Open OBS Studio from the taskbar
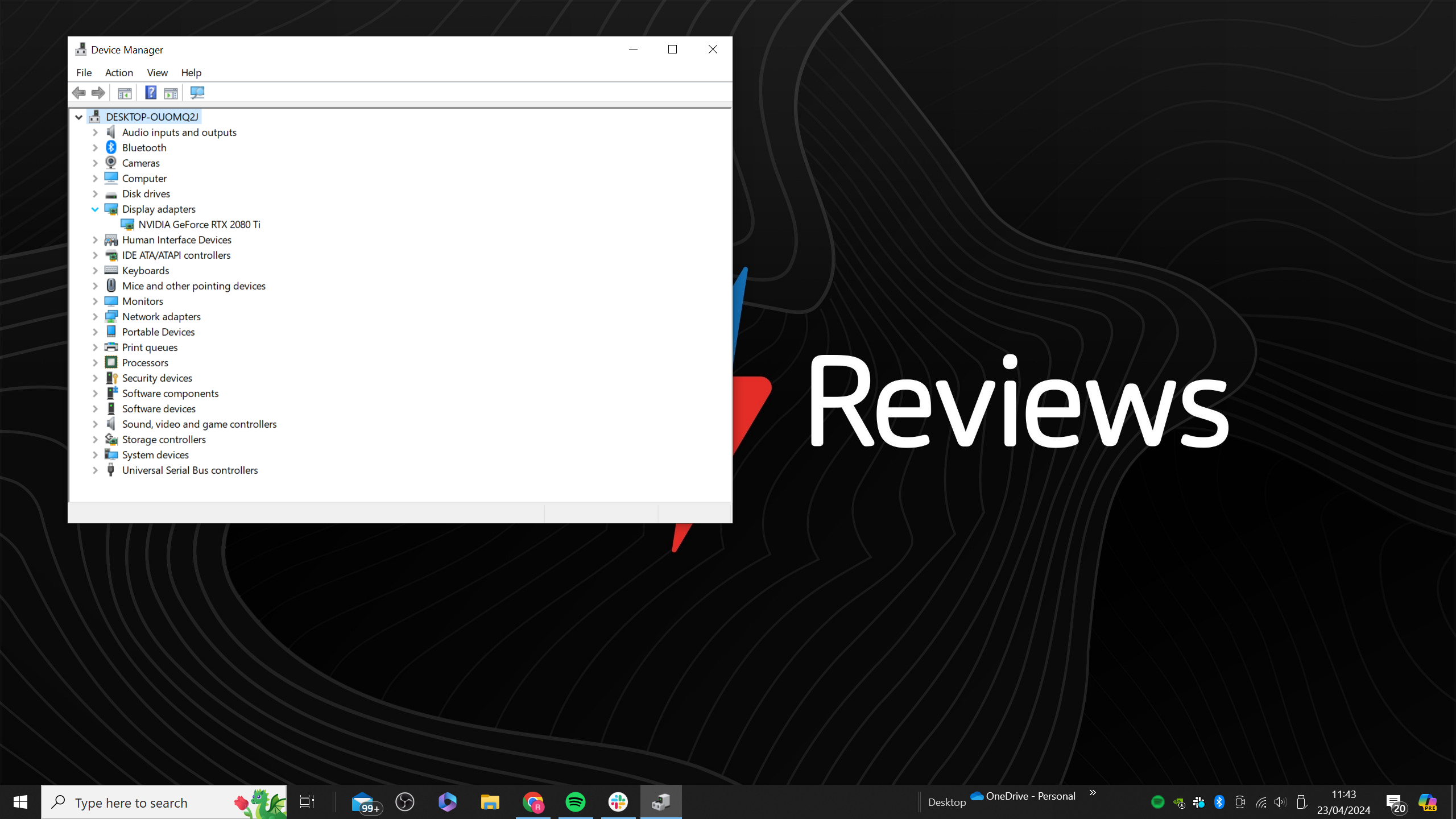This screenshot has height=819, width=1456. click(x=405, y=802)
